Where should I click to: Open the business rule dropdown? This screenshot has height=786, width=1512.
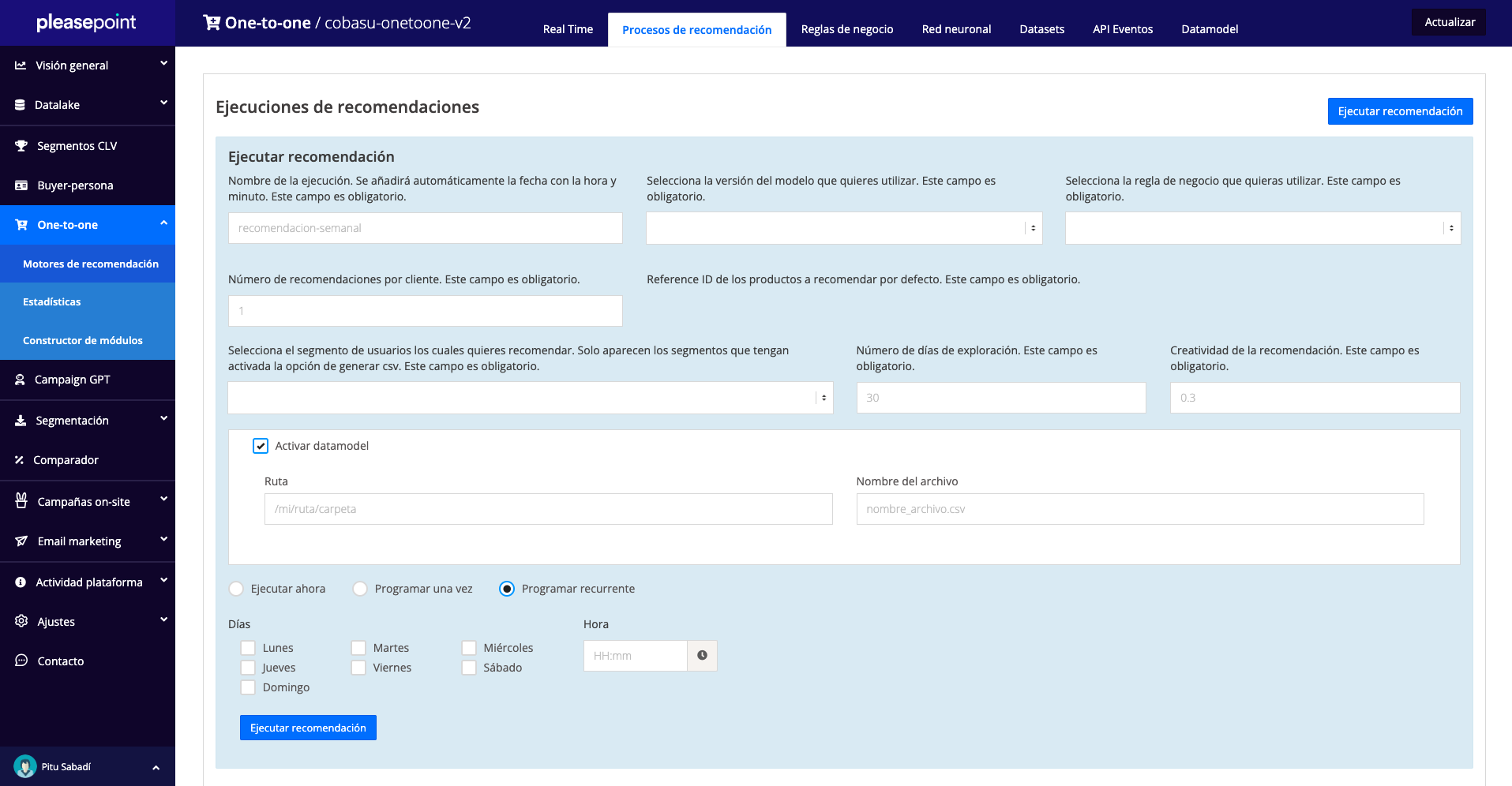tap(1262, 228)
